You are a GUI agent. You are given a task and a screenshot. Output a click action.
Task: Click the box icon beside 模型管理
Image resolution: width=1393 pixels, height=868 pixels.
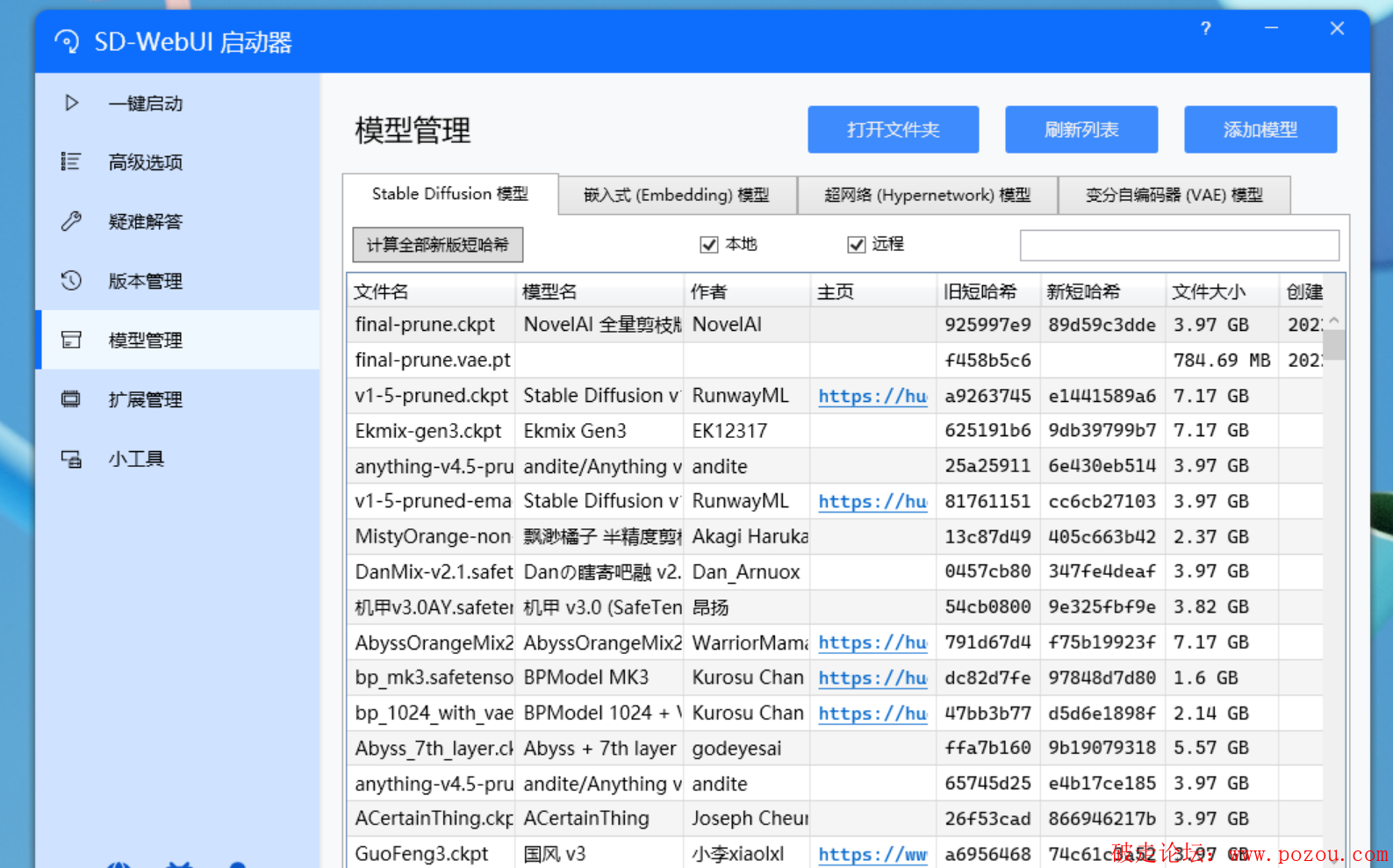pos(71,340)
